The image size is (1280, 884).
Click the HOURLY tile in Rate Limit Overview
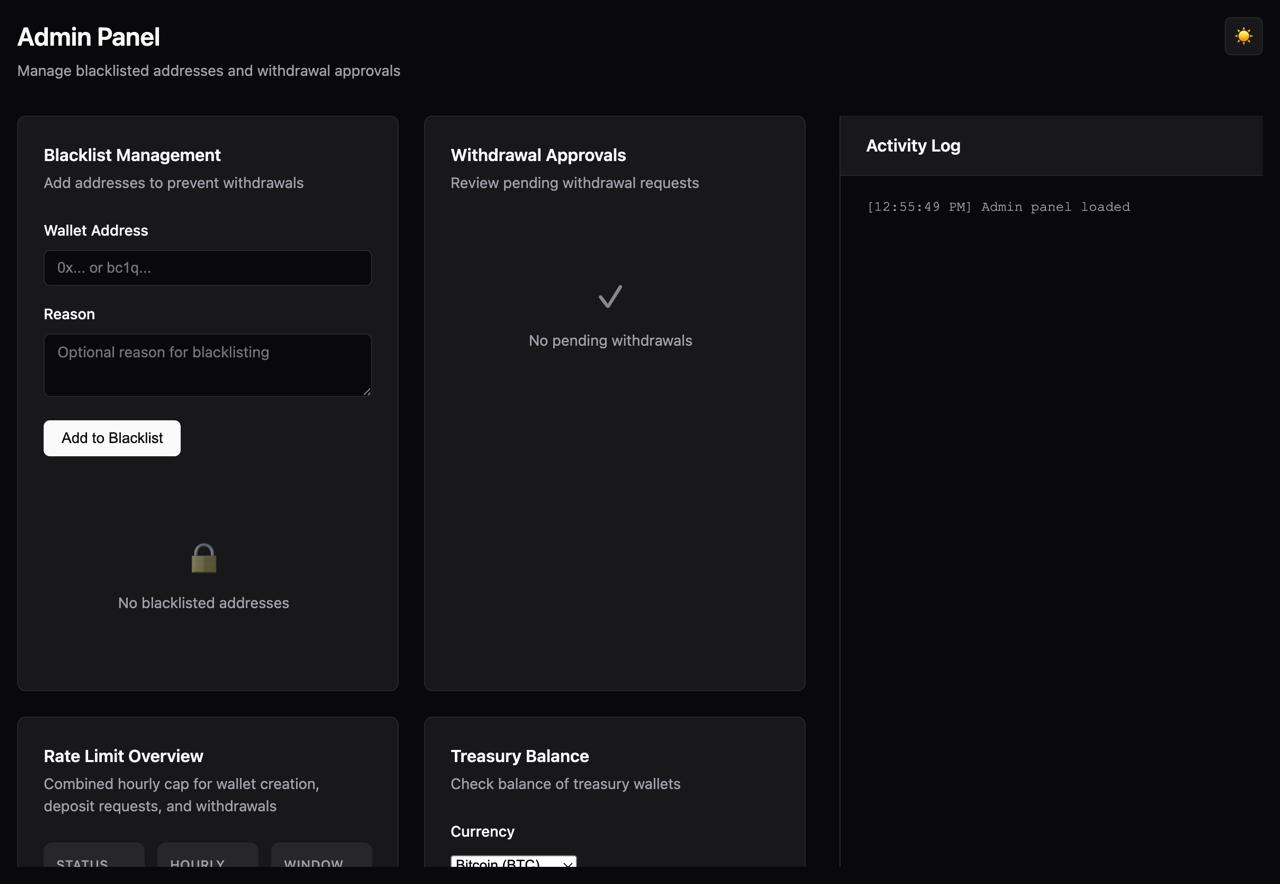pyautogui.click(x=207, y=857)
